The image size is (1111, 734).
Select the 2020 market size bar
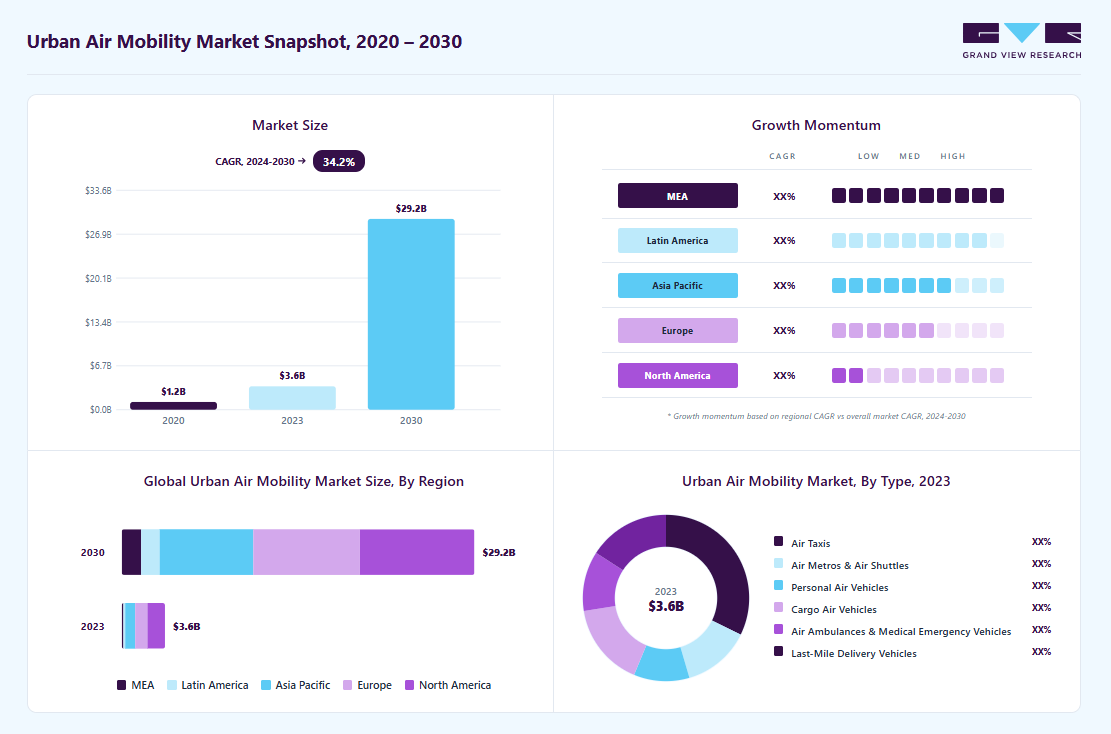coord(174,405)
